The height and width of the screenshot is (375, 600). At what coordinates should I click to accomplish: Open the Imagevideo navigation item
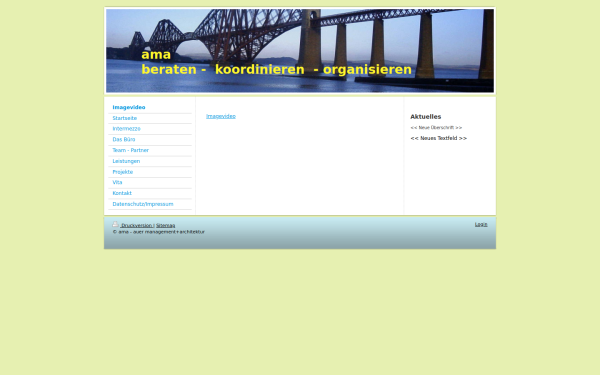150,108
